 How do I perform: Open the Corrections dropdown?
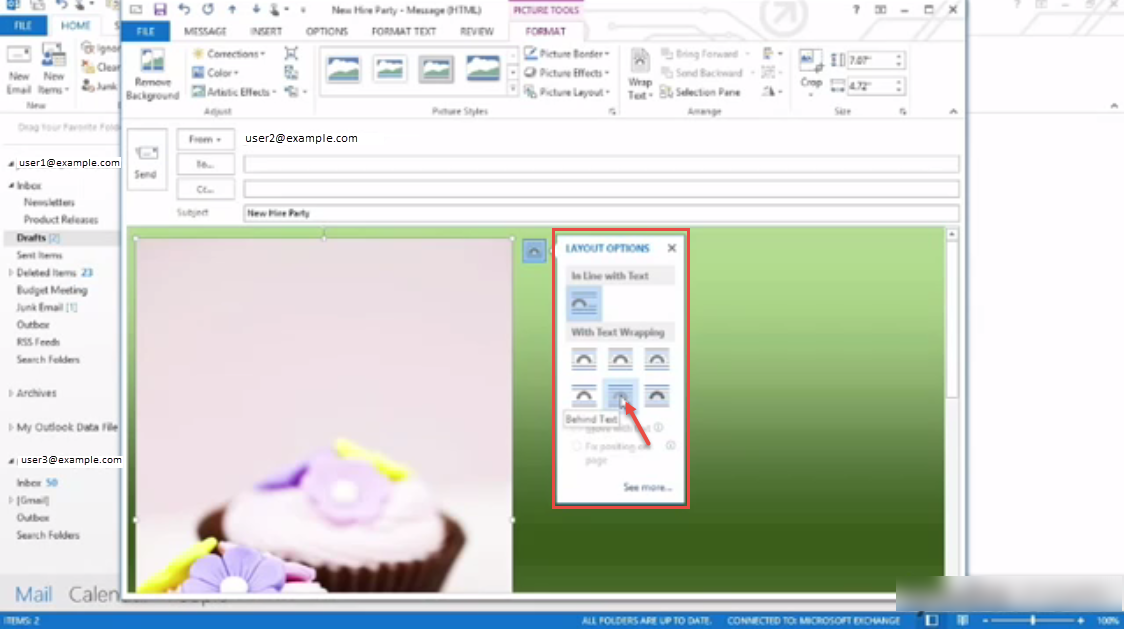pos(229,54)
